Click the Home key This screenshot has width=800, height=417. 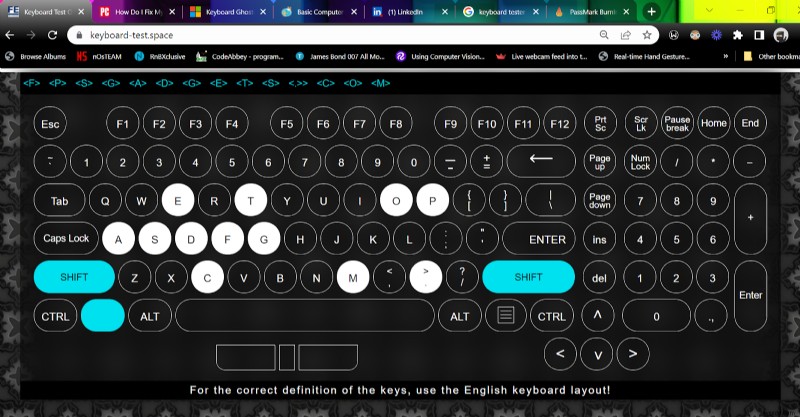pyautogui.click(x=713, y=123)
